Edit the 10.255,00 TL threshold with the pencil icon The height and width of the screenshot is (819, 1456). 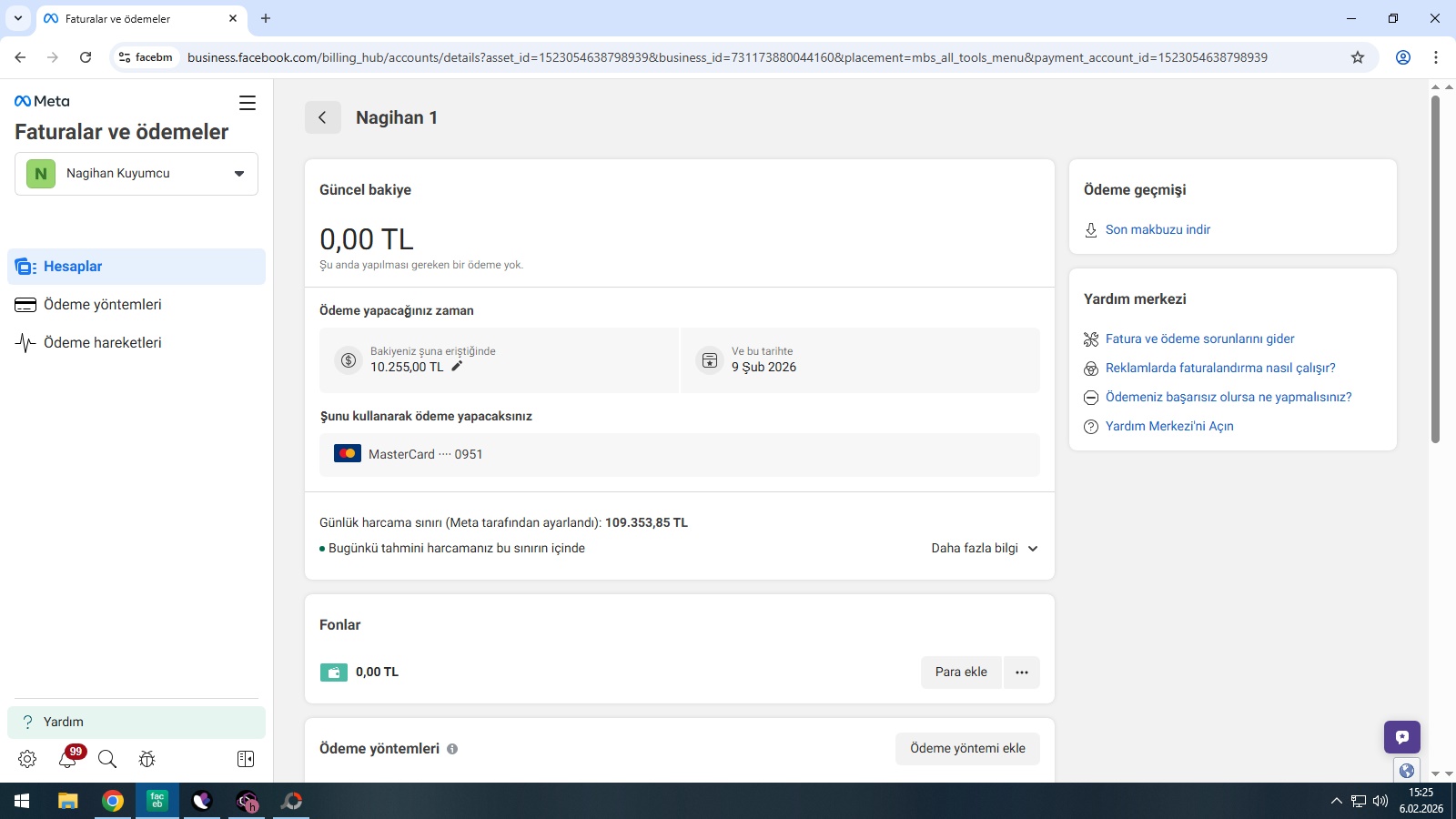pyautogui.click(x=457, y=367)
